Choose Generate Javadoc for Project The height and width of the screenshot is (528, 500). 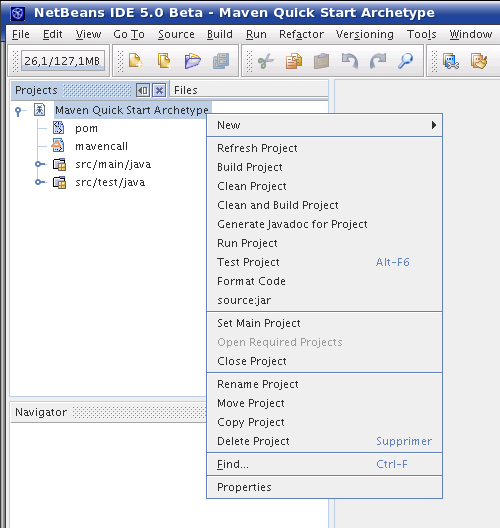coord(324,224)
